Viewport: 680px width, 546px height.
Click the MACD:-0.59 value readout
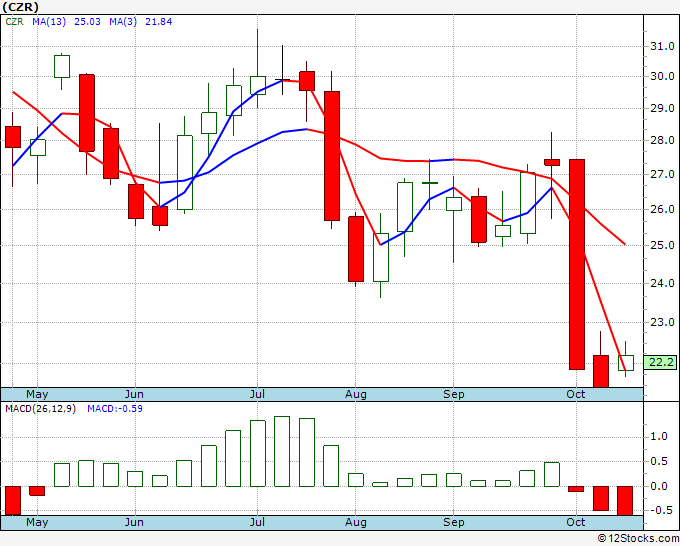pyautogui.click(x=115, y=409)
